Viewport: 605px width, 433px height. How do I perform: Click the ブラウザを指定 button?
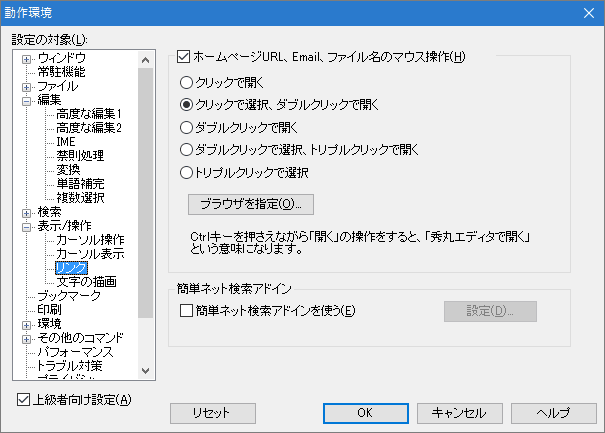pyautogui.click(x=250, y=204)
